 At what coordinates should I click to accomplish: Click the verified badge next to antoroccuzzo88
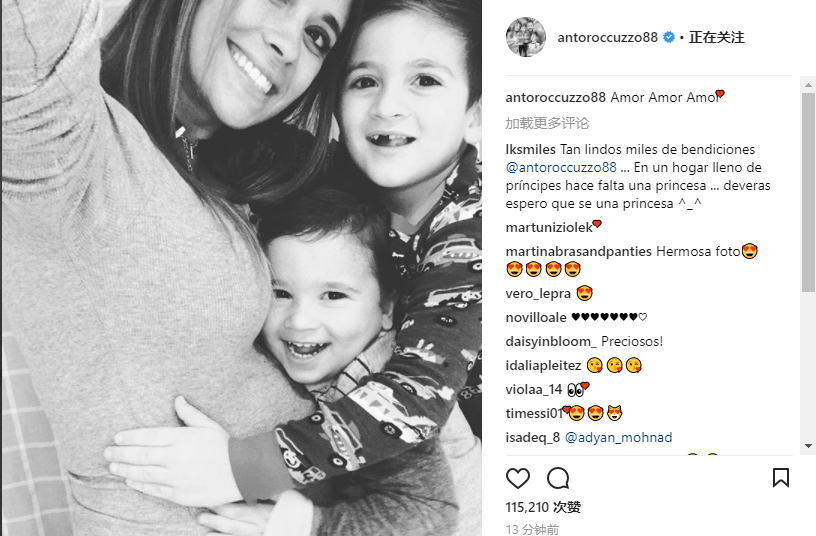coord(669,37)
